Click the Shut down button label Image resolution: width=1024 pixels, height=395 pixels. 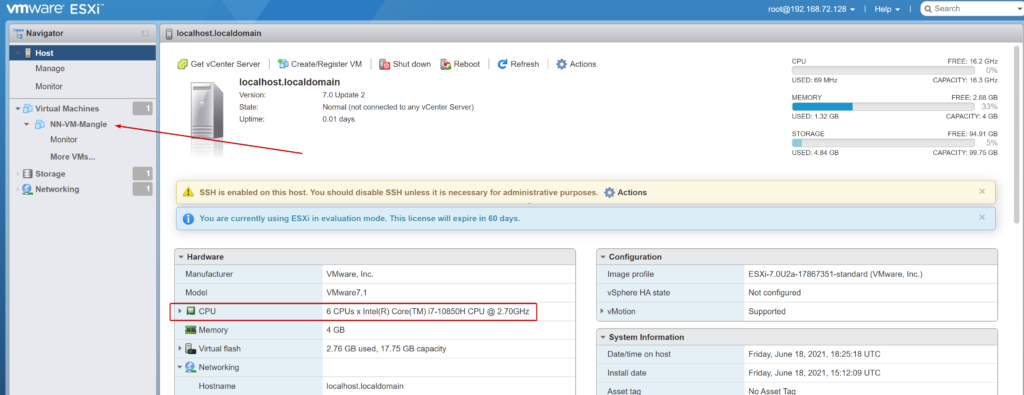coord(411,64)
